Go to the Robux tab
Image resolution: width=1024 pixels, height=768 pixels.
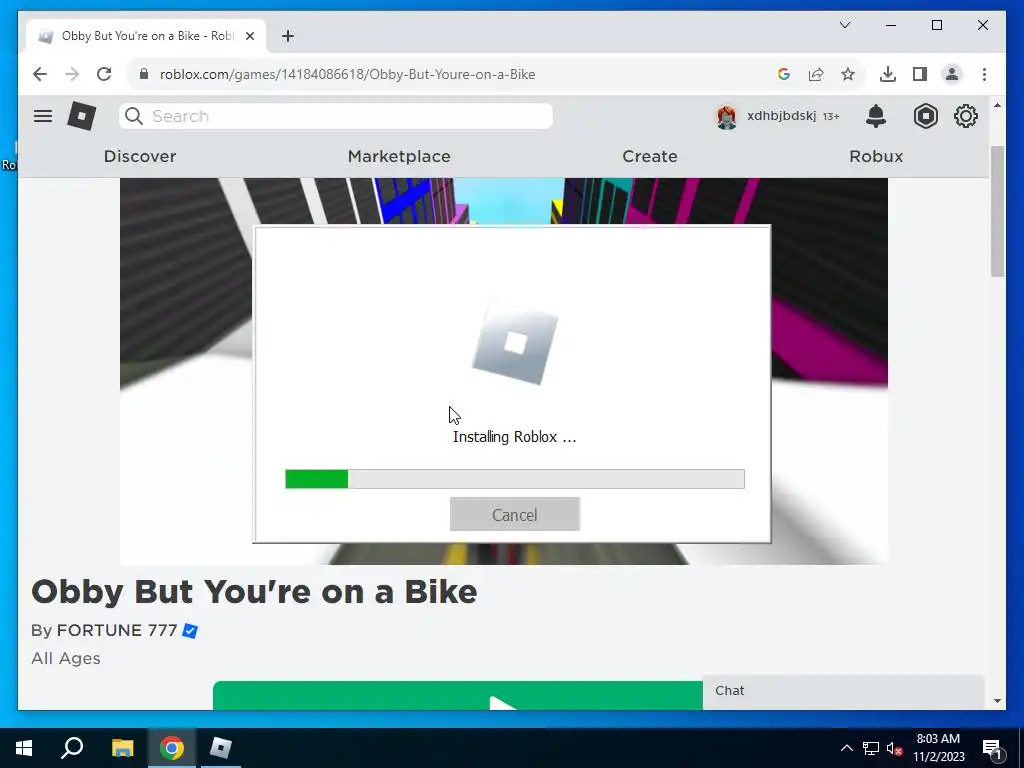[876, 157]
